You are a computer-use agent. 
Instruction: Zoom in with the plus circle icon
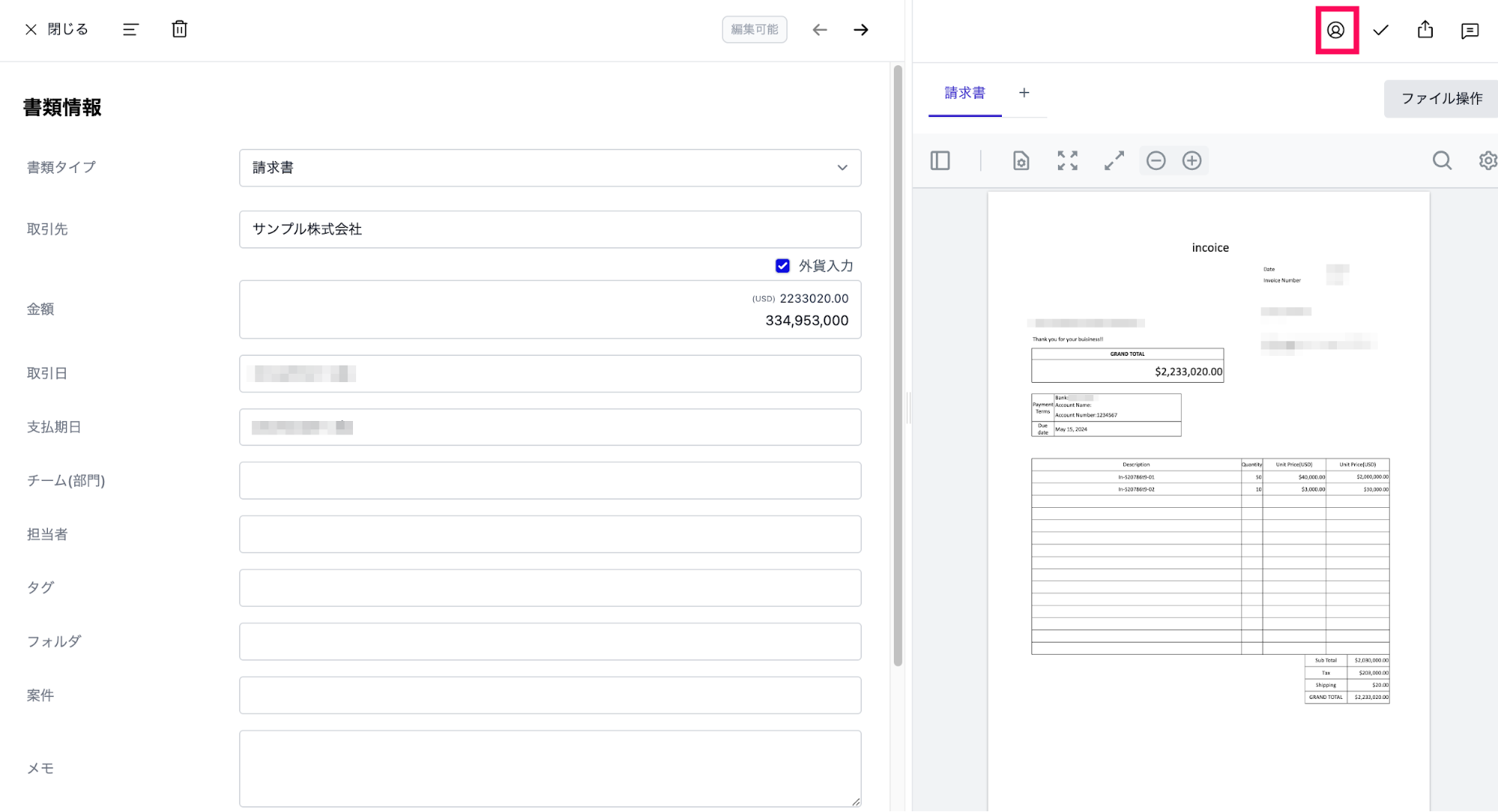[1192, 160]
